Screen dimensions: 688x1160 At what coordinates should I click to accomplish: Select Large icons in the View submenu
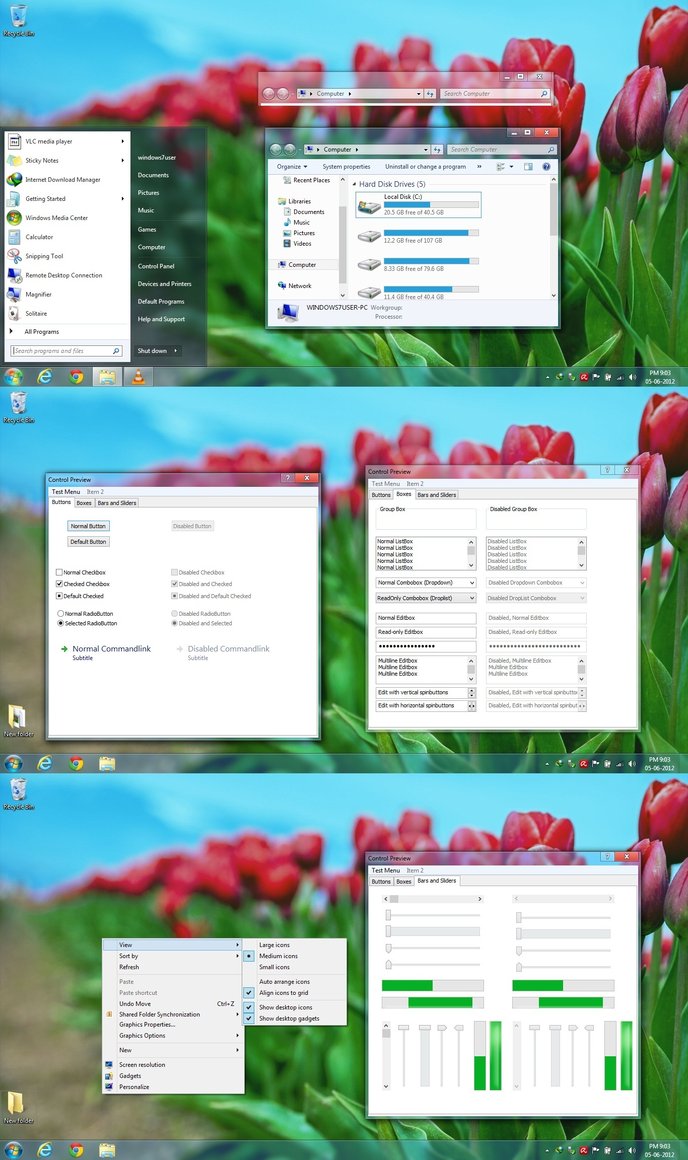click(x=274, y=944)
